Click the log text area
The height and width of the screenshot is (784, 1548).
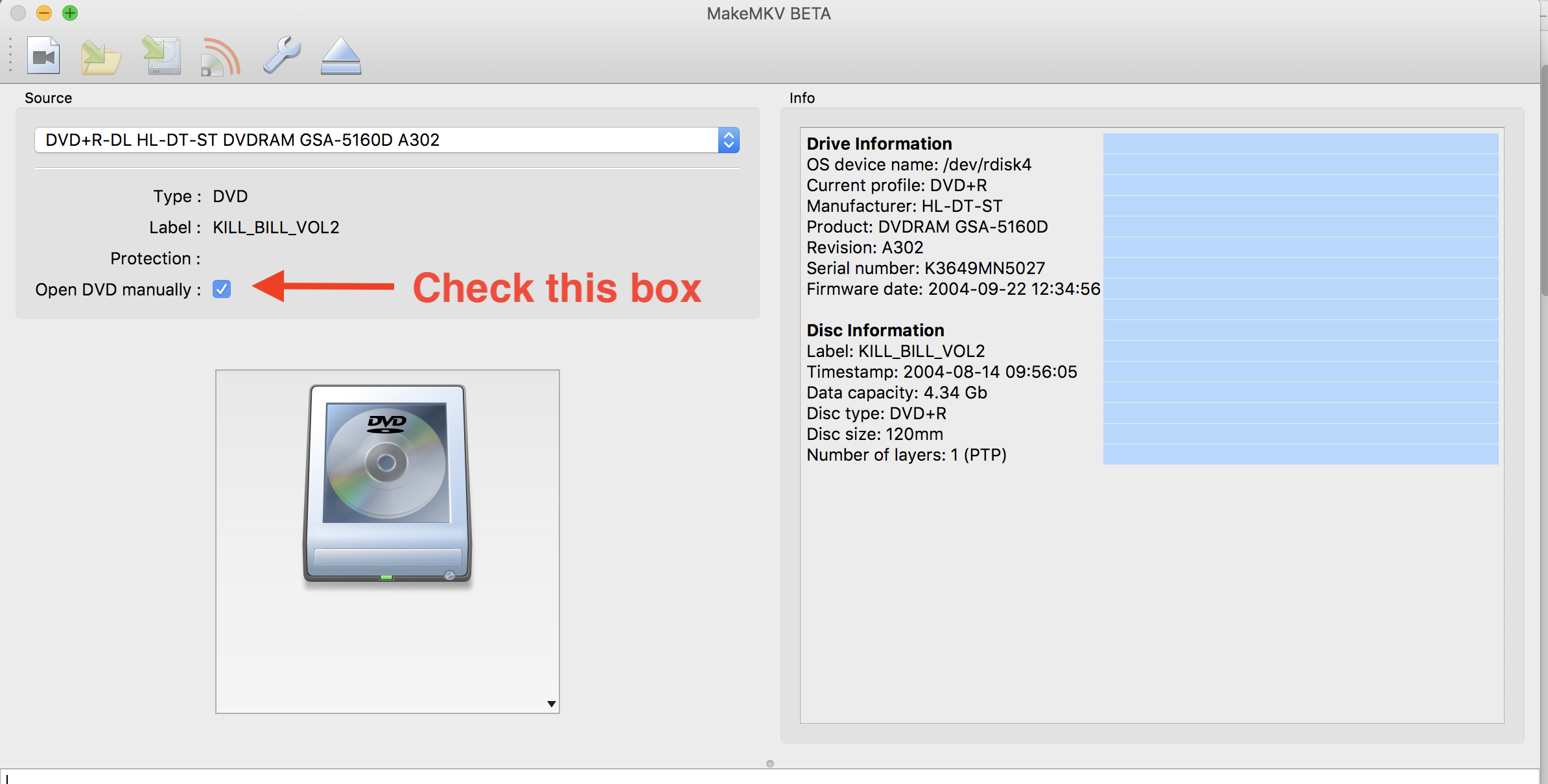(769, 777)
